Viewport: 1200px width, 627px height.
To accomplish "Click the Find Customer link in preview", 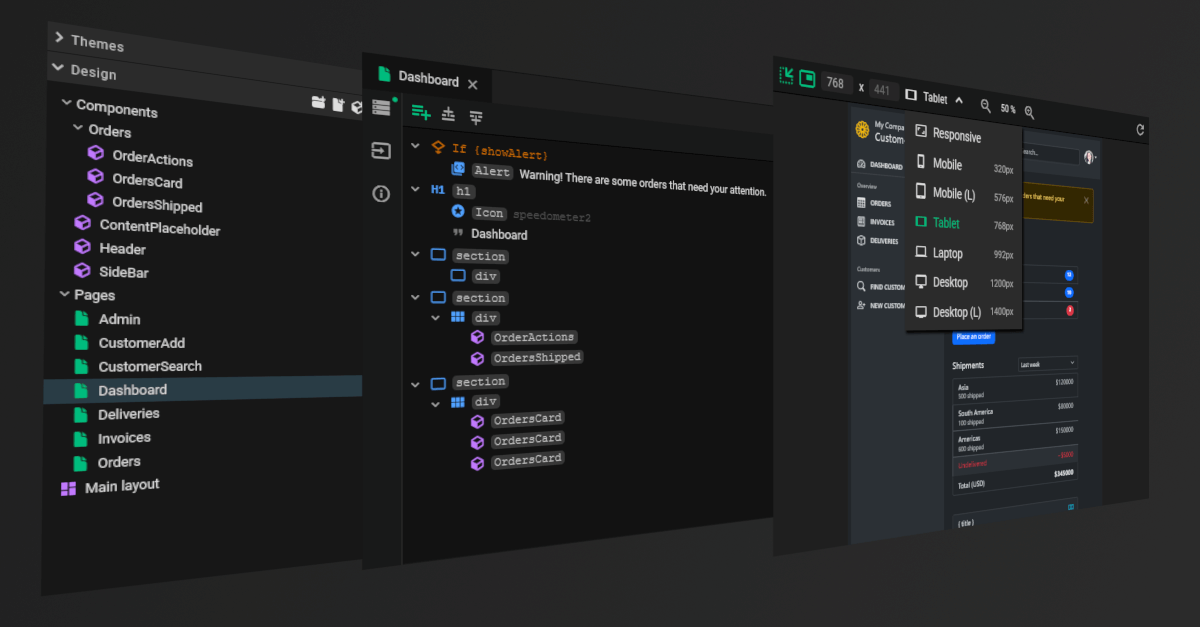I will 887,287.
